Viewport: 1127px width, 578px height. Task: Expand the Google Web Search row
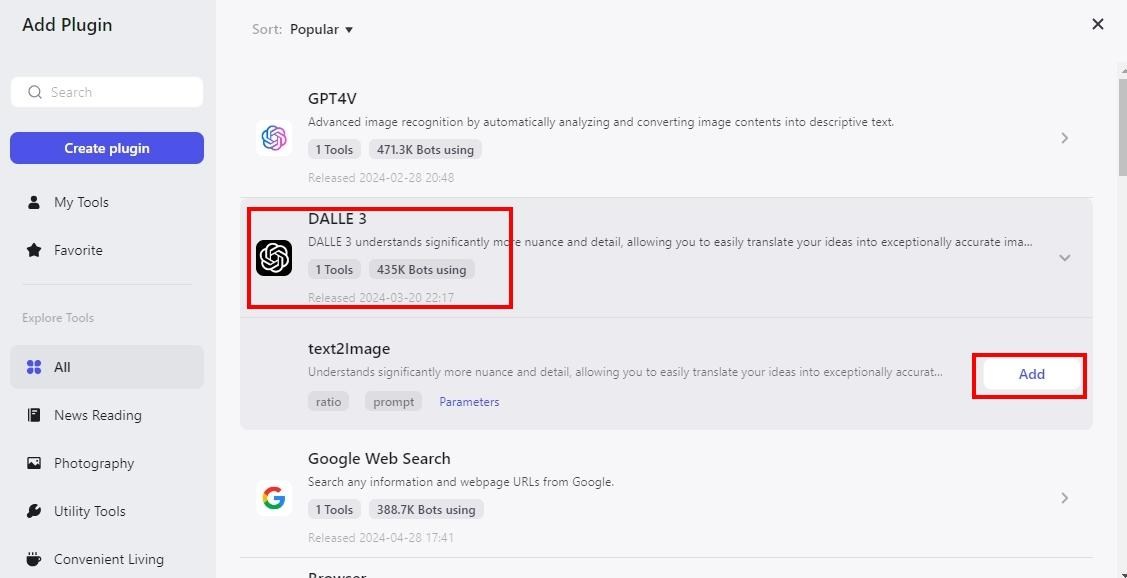[x=1064, y=498]
